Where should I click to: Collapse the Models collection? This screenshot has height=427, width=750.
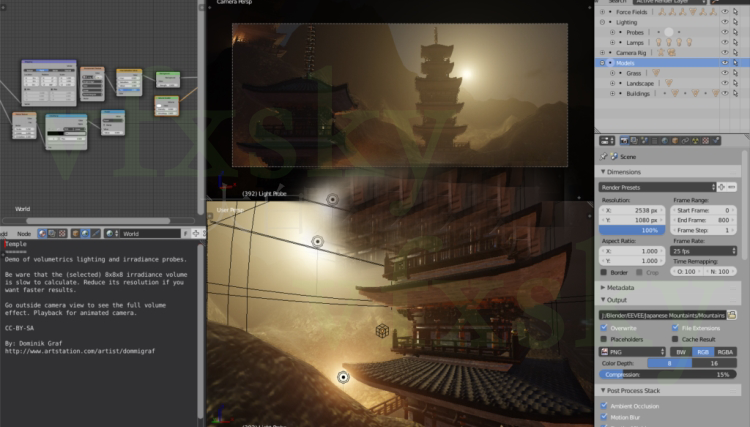click(602, 63)
